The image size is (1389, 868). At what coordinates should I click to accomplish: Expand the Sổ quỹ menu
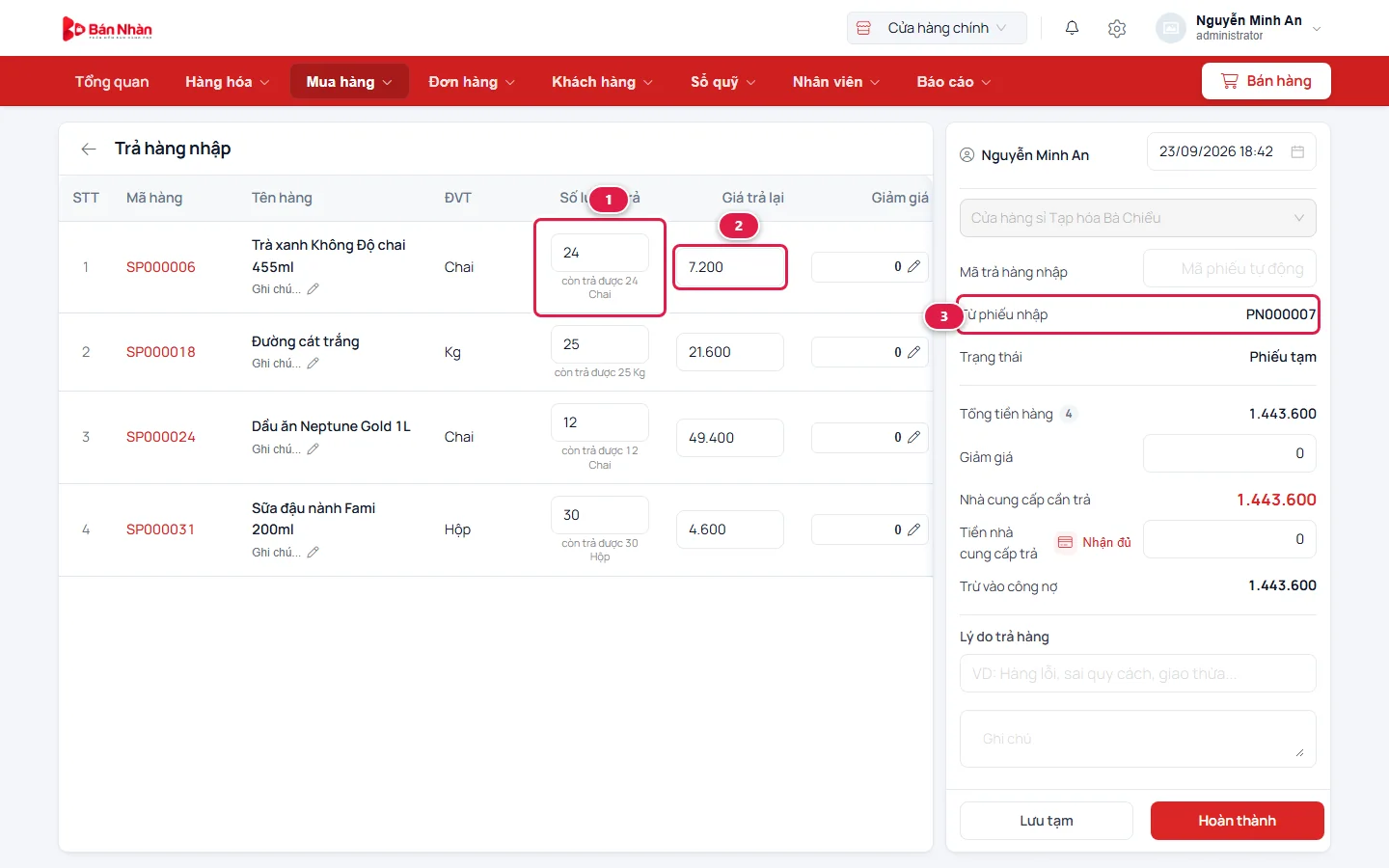(722, 82)
